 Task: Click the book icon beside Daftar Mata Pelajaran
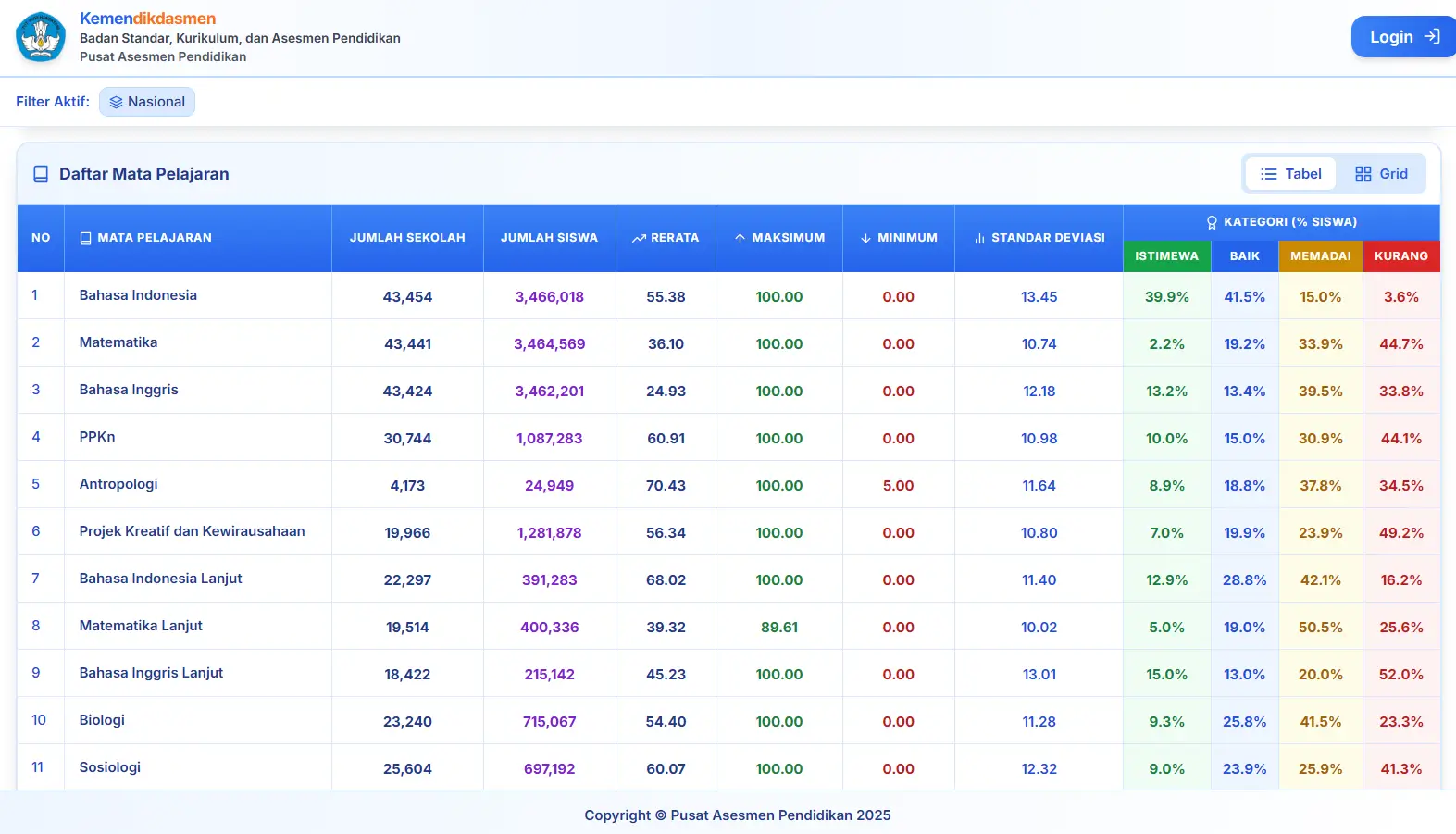click(41, 174)
